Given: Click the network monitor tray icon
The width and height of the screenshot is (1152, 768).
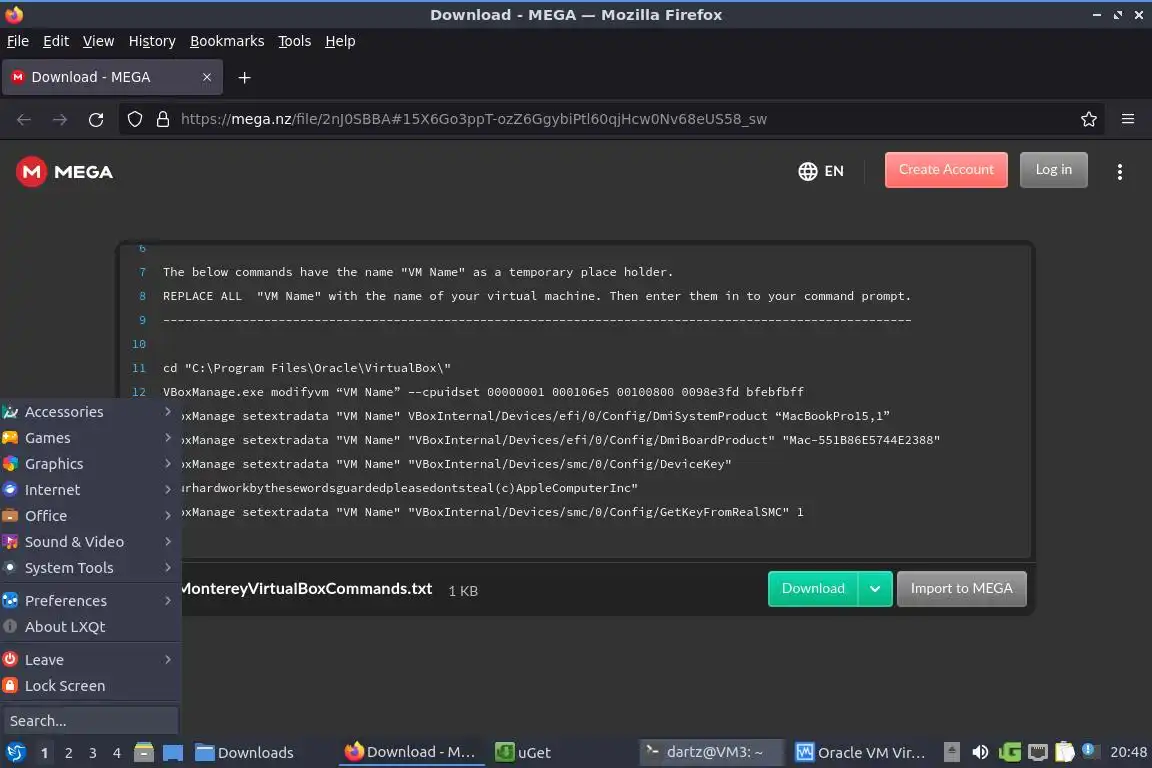Looking at the screenshot, I should point(1037,752).
